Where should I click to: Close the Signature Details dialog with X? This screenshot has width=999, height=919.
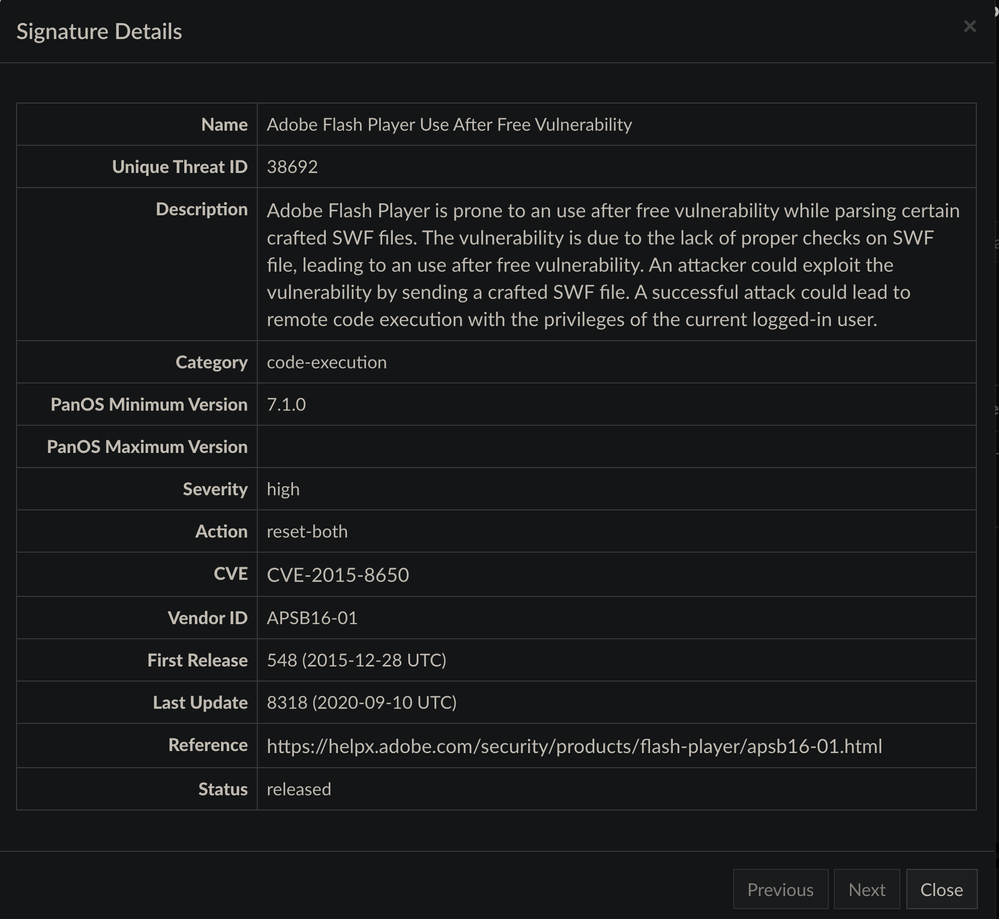click(x=969, y=27)
